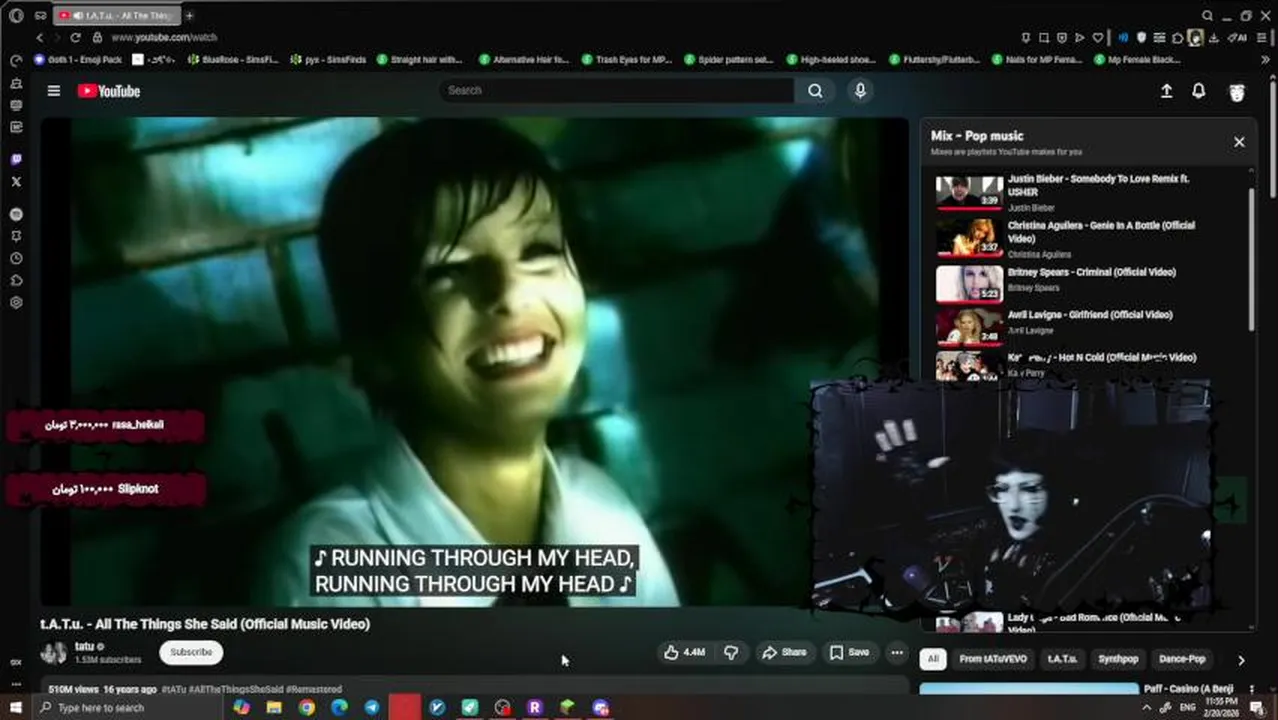Image resolution: width=1278 pixels, height=720 pixels.
Task: Dislike the video with thumbs-down
Action: point(731,652)
